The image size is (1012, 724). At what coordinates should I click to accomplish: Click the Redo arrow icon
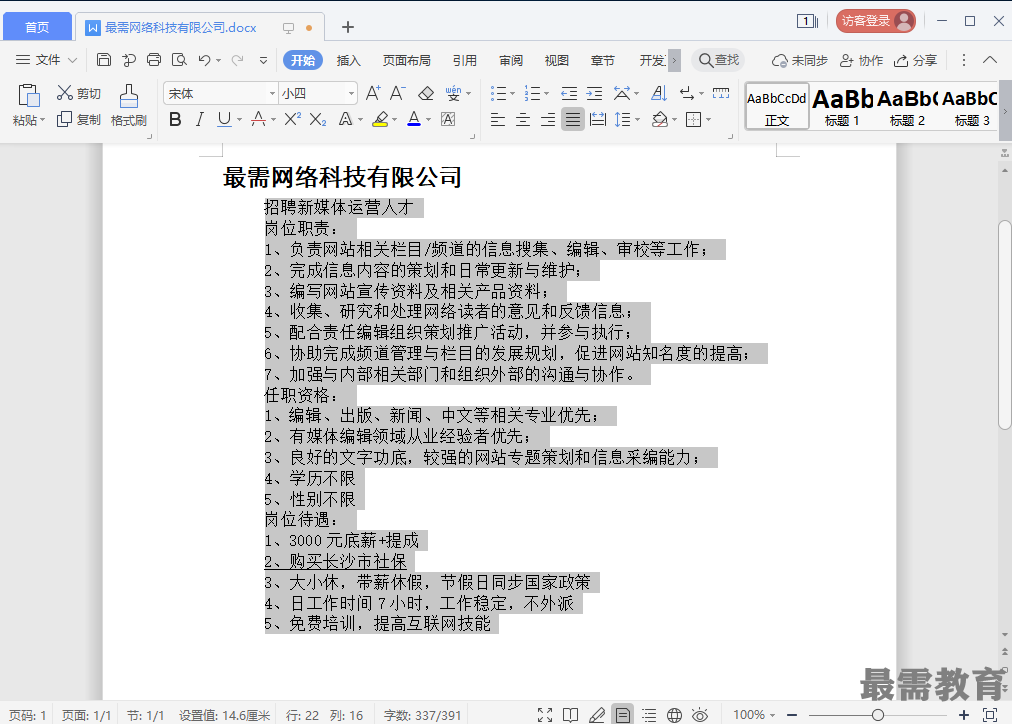click(238, 60)
